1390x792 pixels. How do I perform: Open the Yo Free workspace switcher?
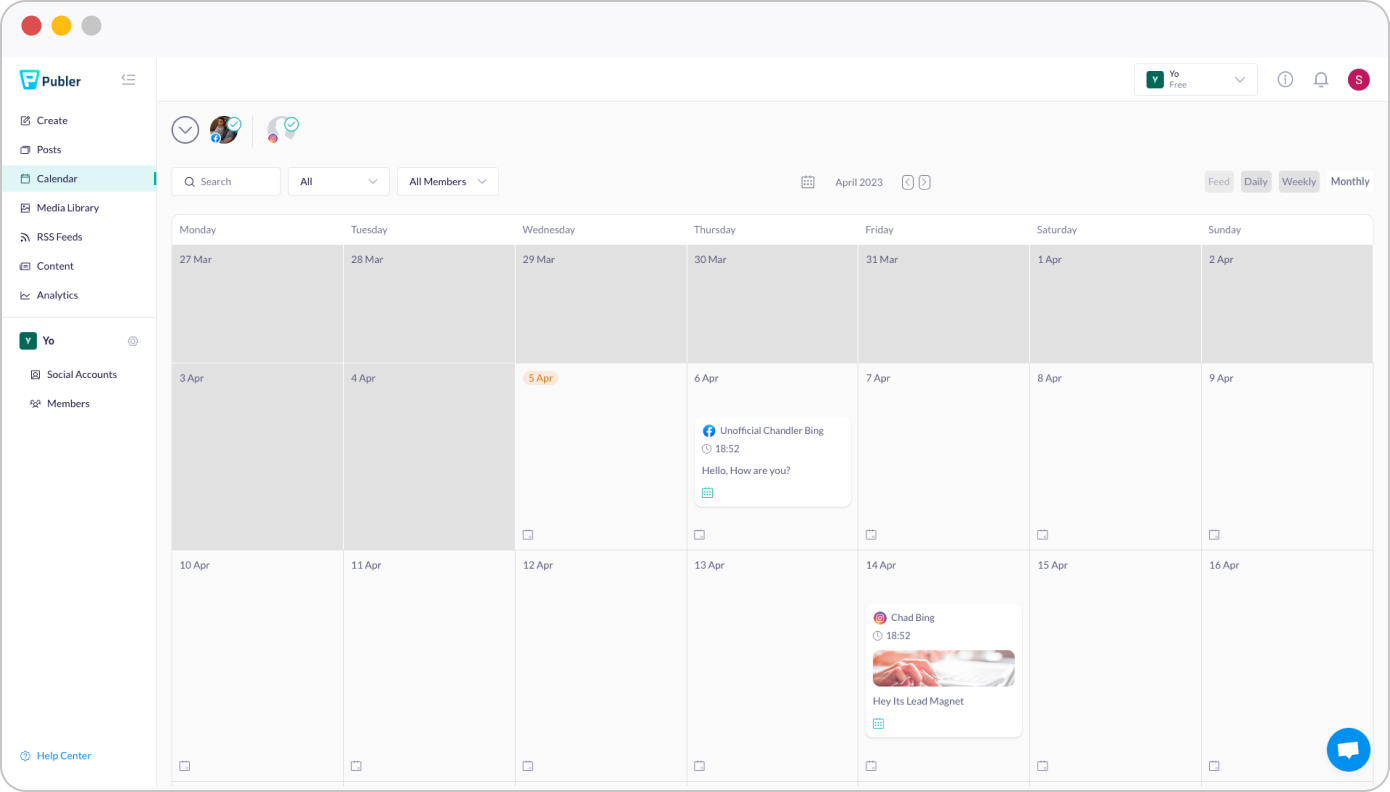[x=1195, y=80]
